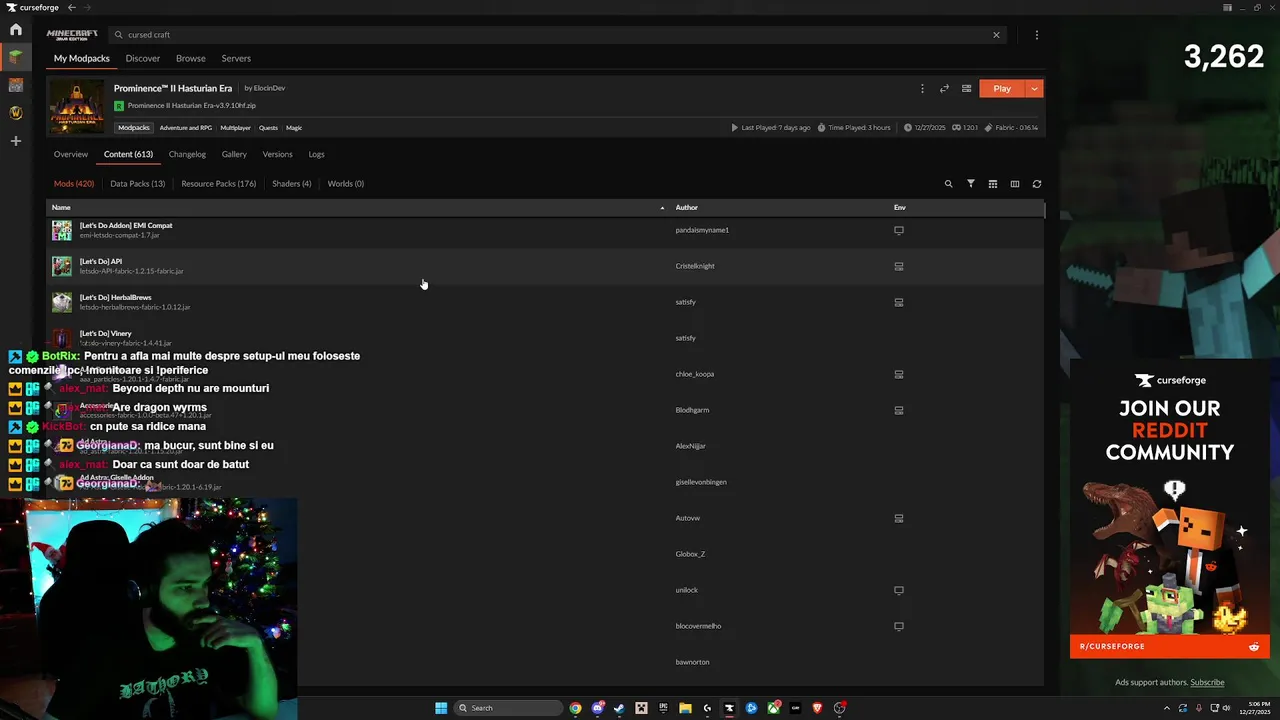Viewport: 1280px width, 720px height.
Task: Select the [Let's Do] API mod row
Action: click(x=546, y=266)
